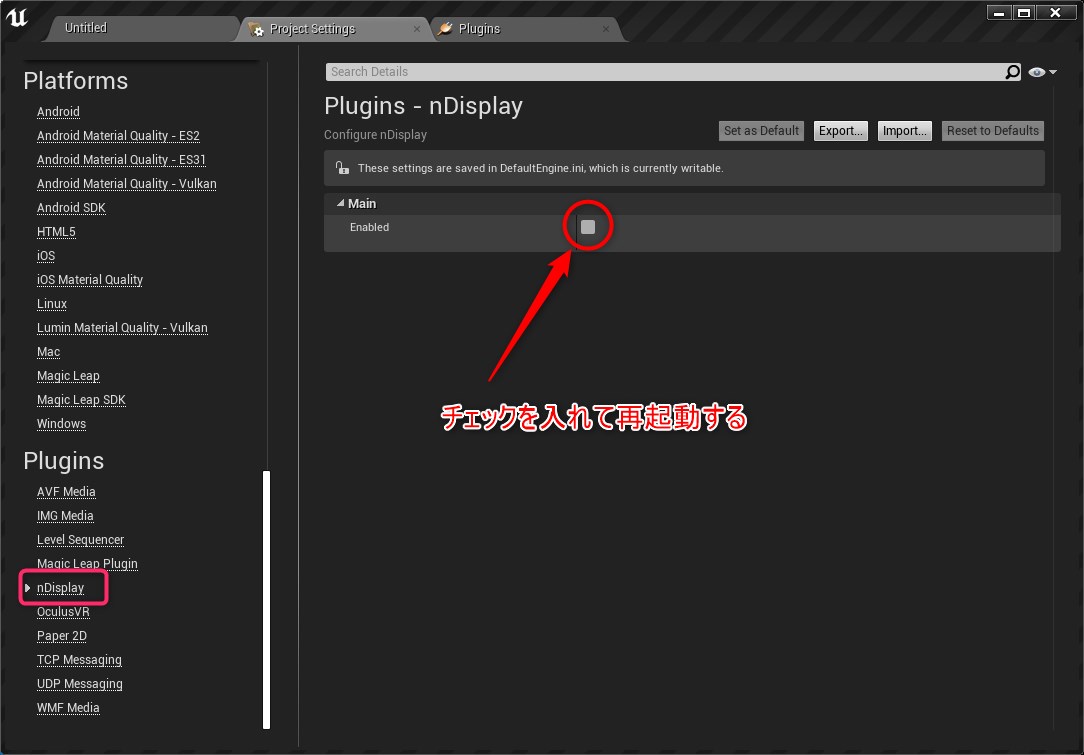Select nDisplay in the Plugins list

point(60,588)
